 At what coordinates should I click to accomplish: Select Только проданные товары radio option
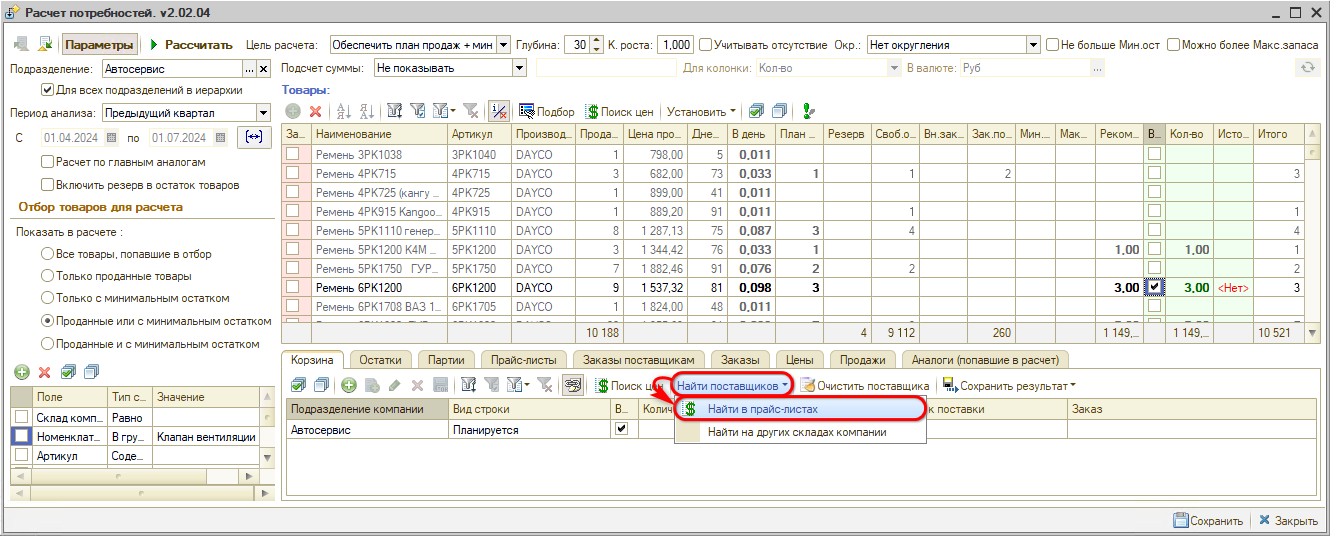coord(47,276)
